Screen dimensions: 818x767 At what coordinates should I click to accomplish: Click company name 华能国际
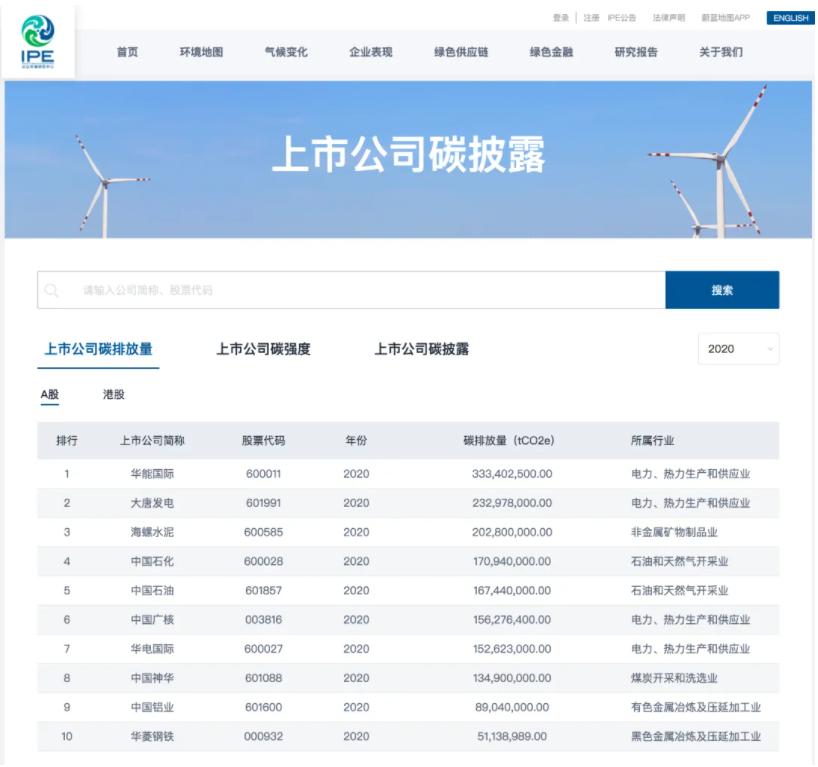152,474
